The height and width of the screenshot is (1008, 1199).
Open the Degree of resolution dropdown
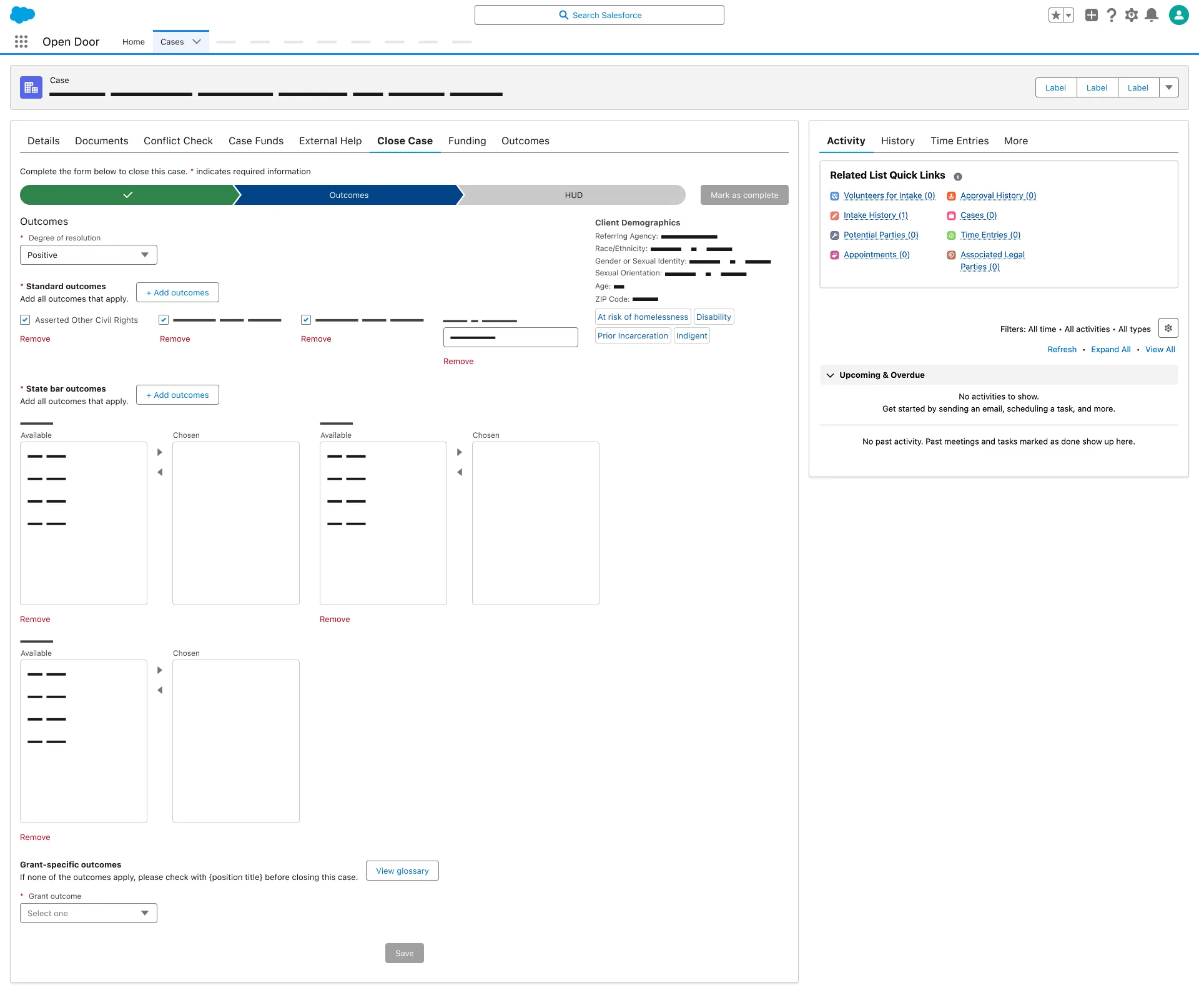point(89,255)
